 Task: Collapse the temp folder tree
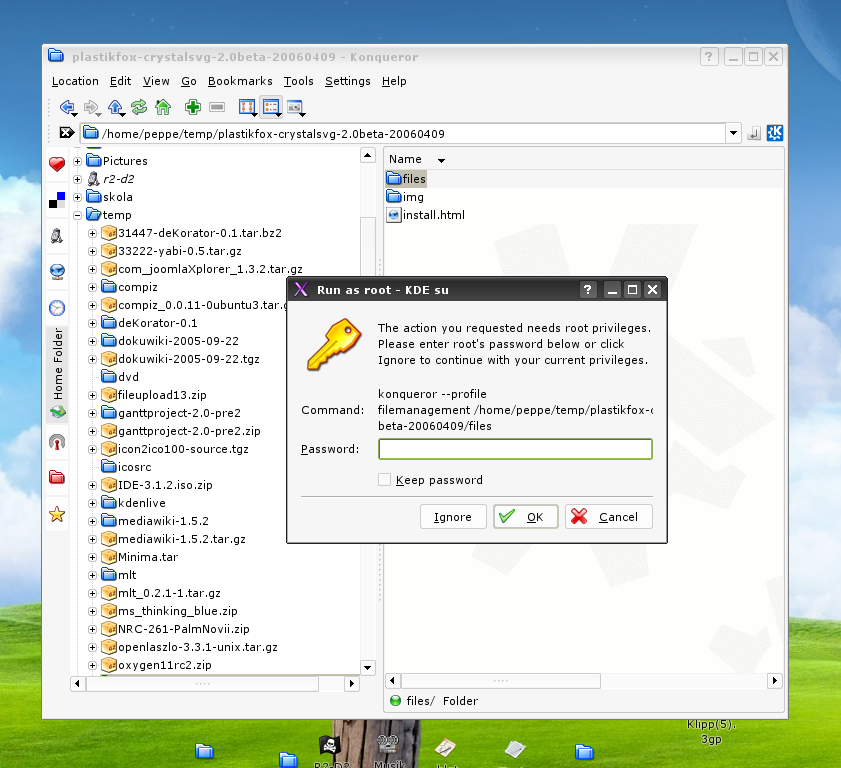[77, 215]
